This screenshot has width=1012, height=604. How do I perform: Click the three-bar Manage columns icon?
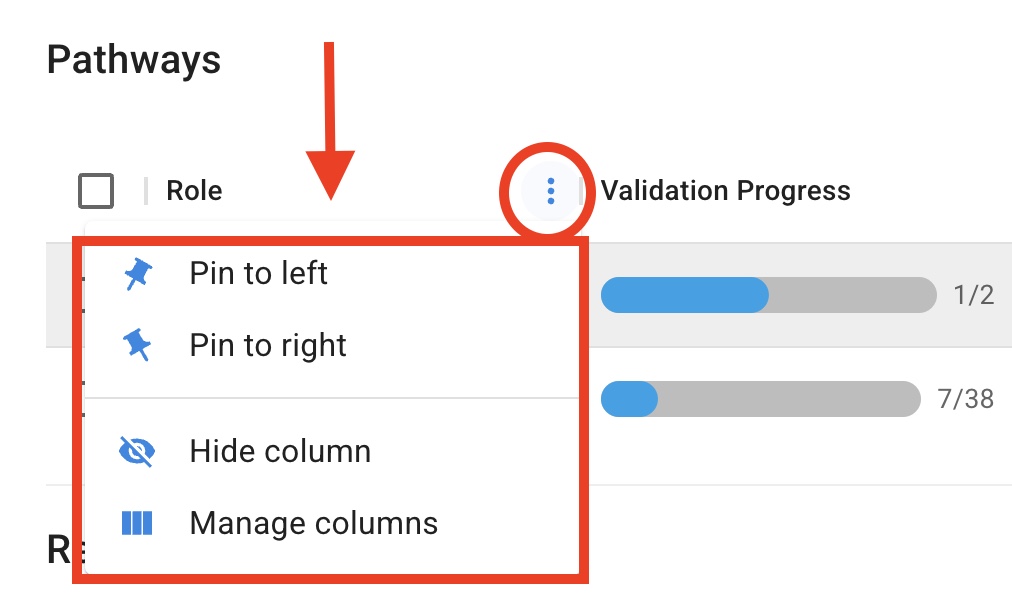137,523
